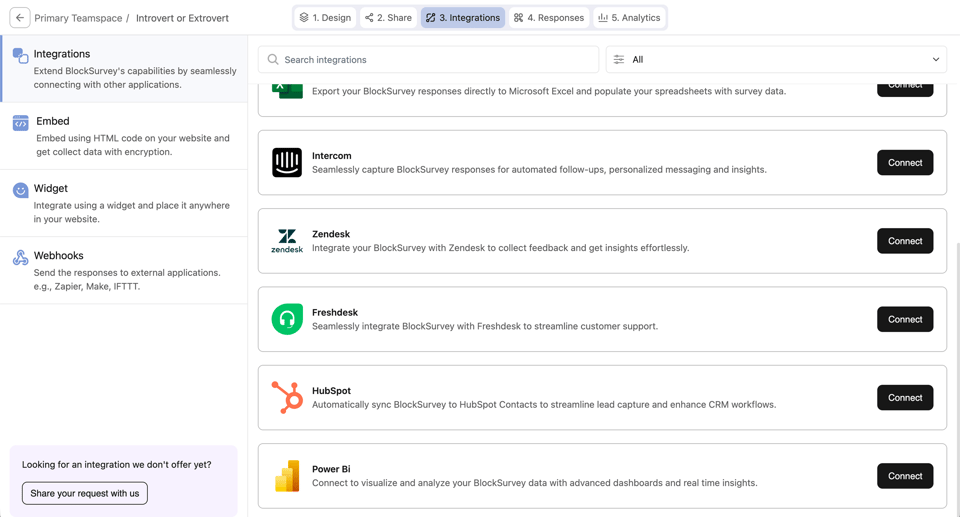Switch to the 2. Share tab
Image resolution: width=960 pixels, height=517 pixels.
pyautogui.click(x=388, y=18)
